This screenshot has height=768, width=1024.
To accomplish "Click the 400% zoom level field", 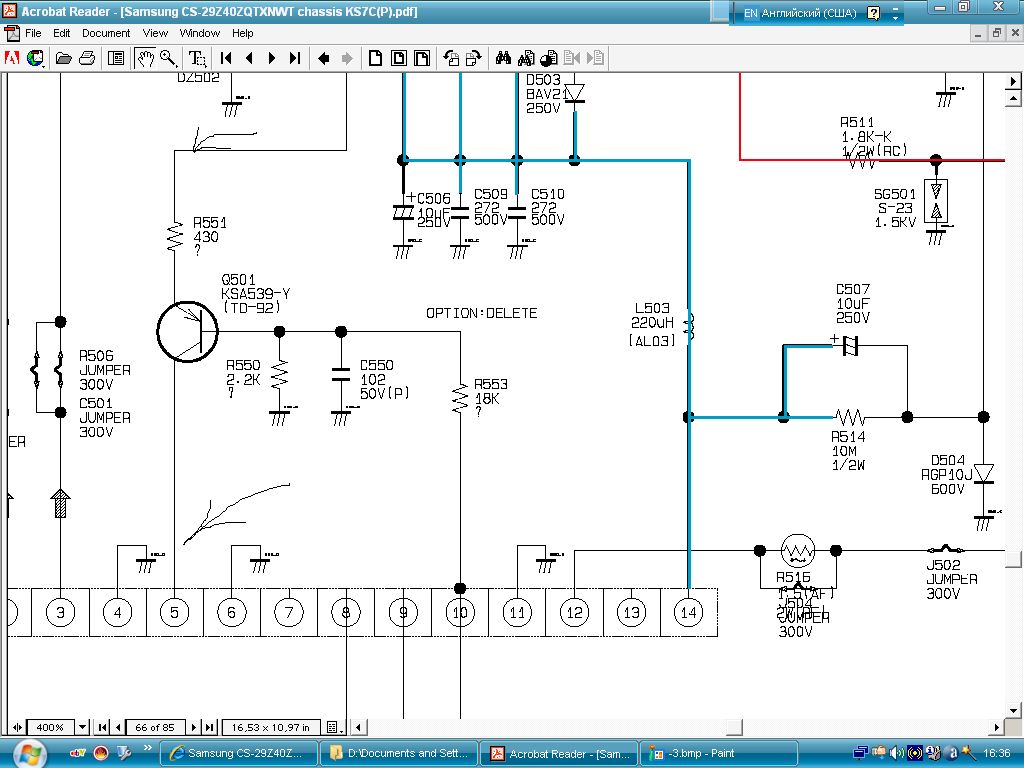I will click(50, 727).
